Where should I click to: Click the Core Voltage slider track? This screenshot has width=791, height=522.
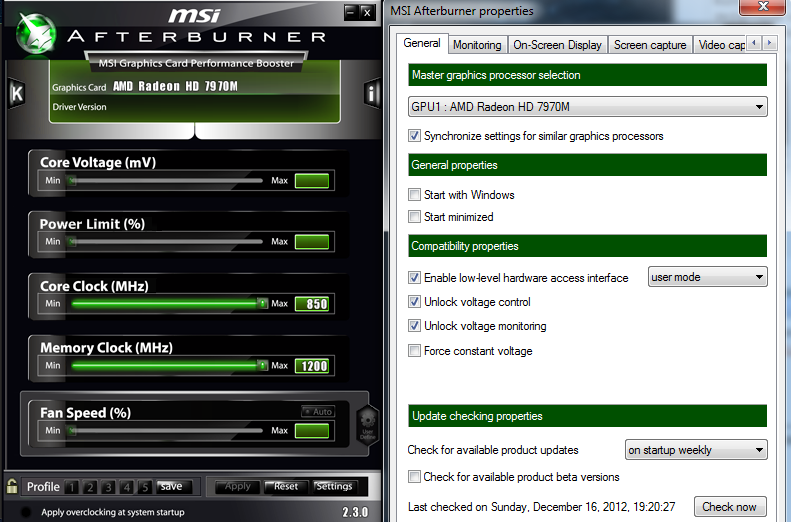[166, 181]
